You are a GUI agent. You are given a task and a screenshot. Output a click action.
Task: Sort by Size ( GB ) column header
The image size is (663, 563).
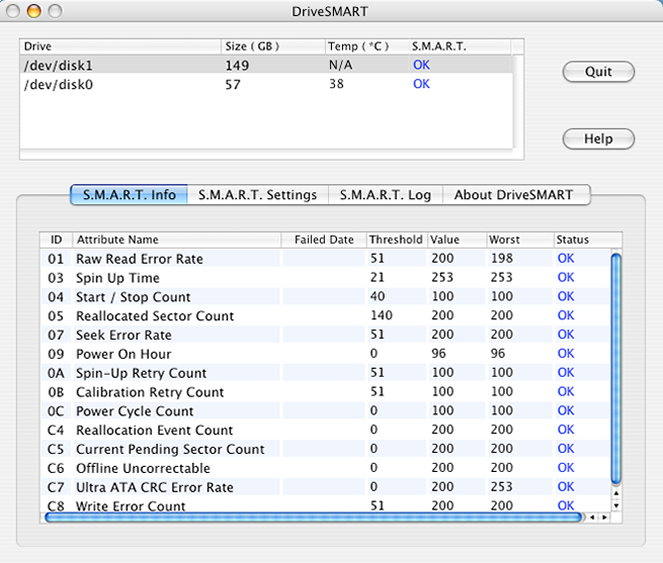pos(273,46)
